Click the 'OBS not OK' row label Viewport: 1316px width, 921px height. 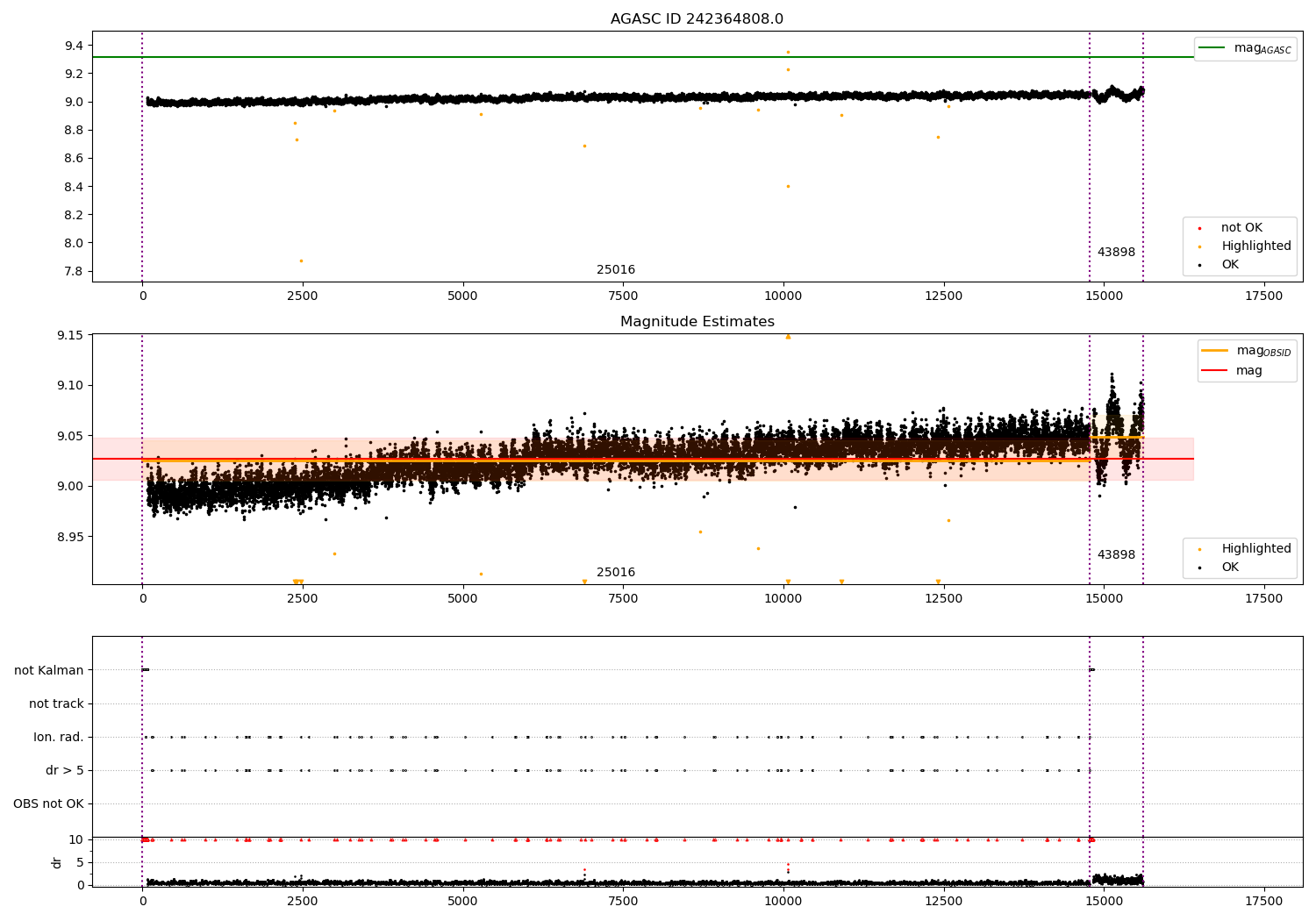click(48, 804)
